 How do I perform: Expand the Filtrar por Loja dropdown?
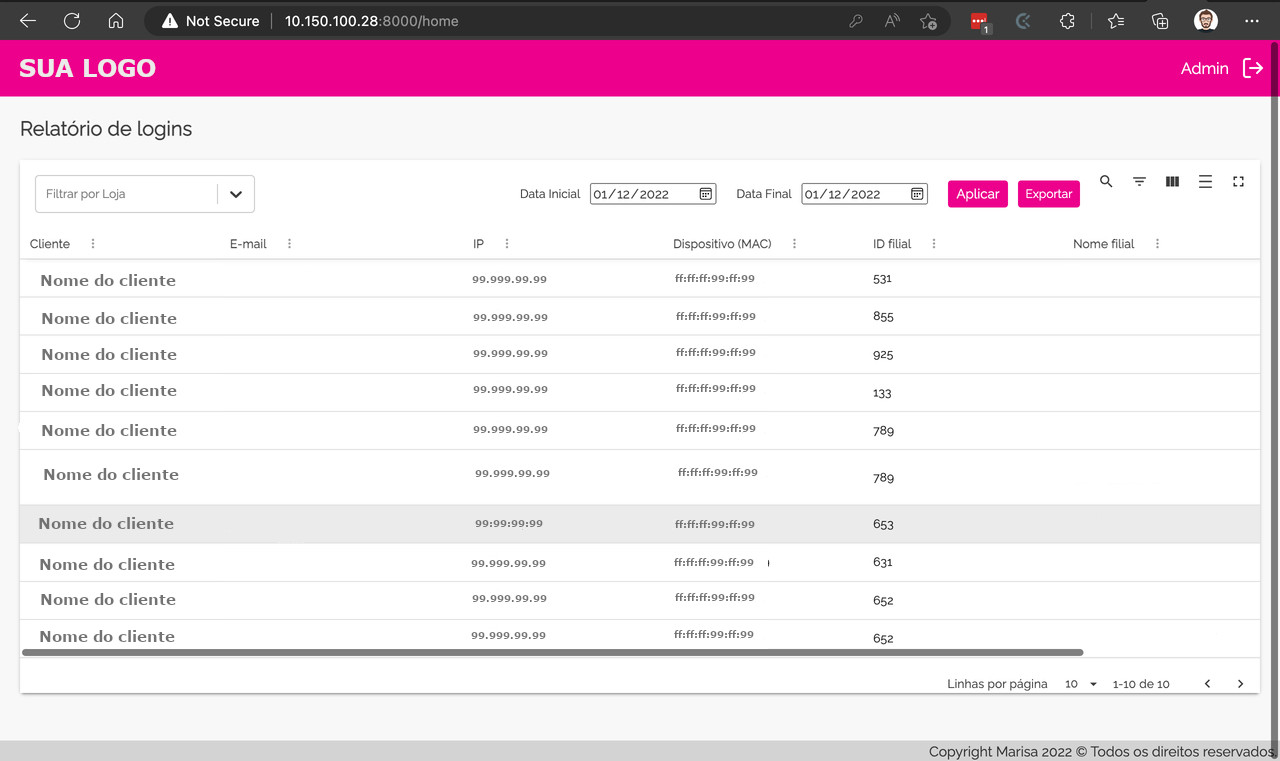click(x=236, y=193)
